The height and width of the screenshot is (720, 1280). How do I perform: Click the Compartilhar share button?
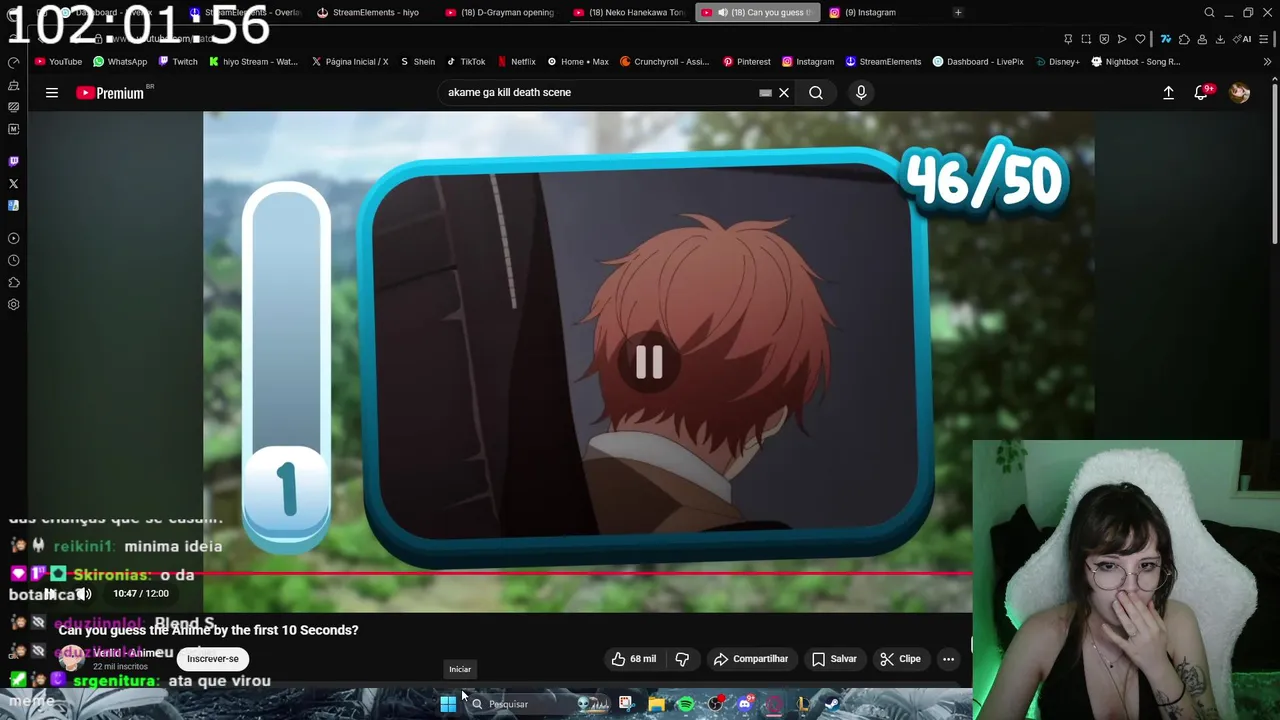[750, 659]
